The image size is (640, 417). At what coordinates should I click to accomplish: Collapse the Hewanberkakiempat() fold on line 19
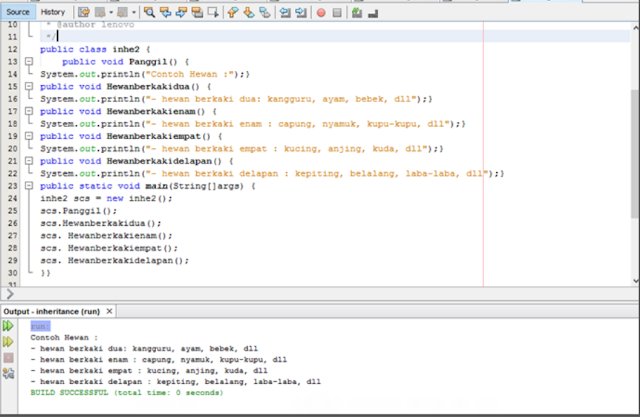pos(29,136)
